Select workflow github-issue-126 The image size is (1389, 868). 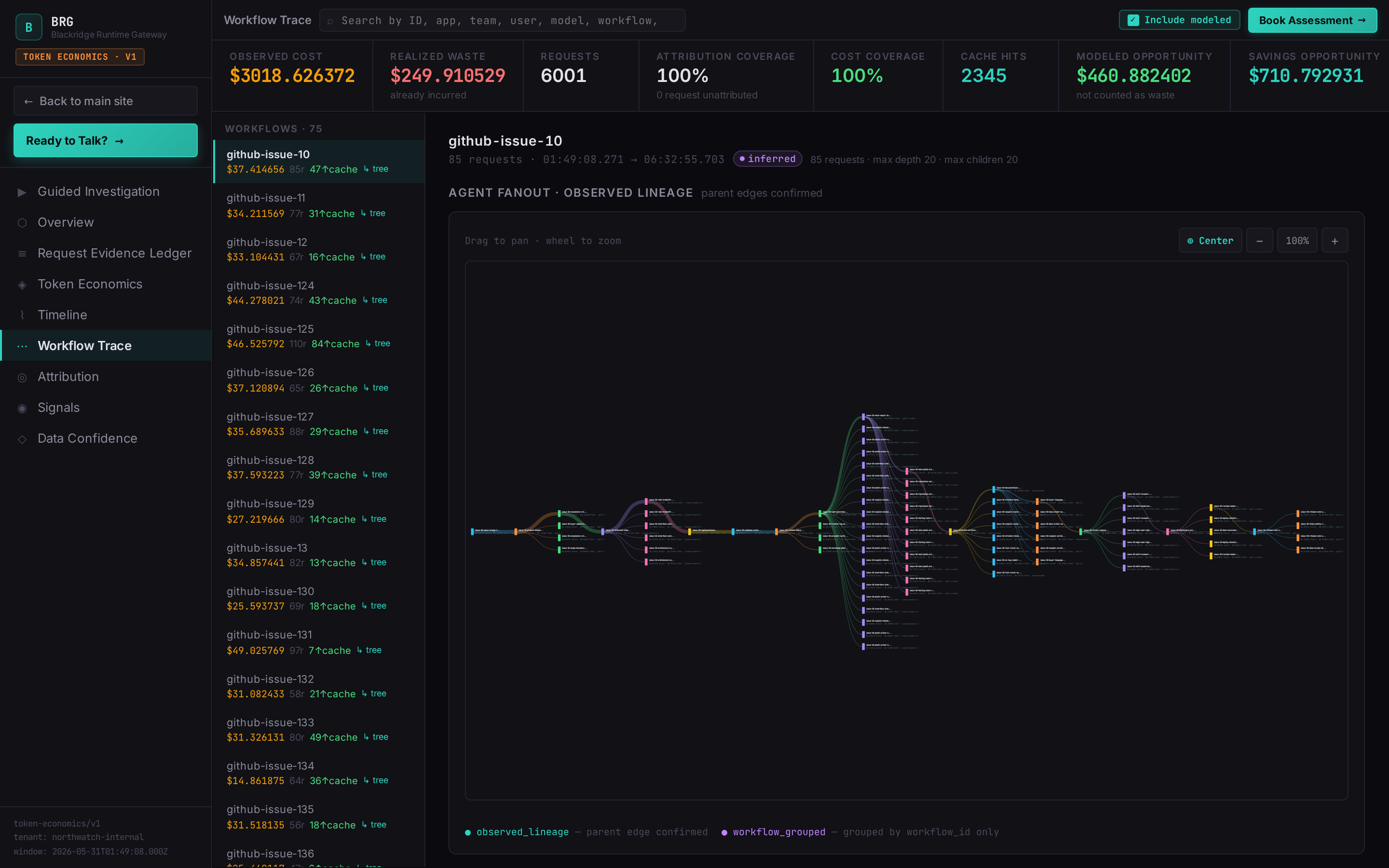pos(319,380)
